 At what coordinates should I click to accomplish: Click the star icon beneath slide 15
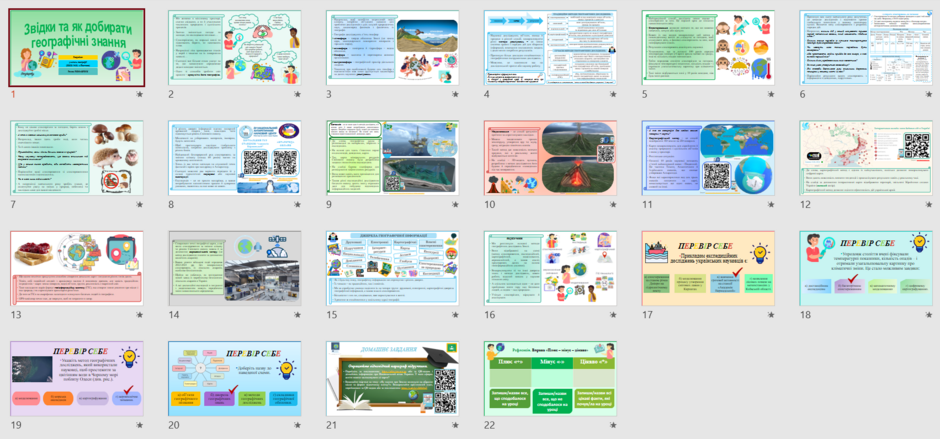click(455, 315)
